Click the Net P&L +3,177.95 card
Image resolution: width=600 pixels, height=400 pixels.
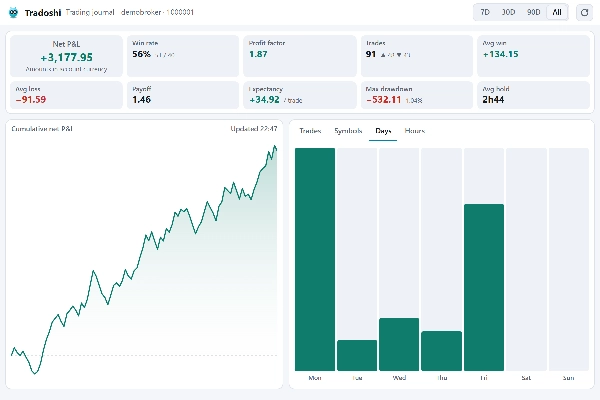(x=66, y=56)
